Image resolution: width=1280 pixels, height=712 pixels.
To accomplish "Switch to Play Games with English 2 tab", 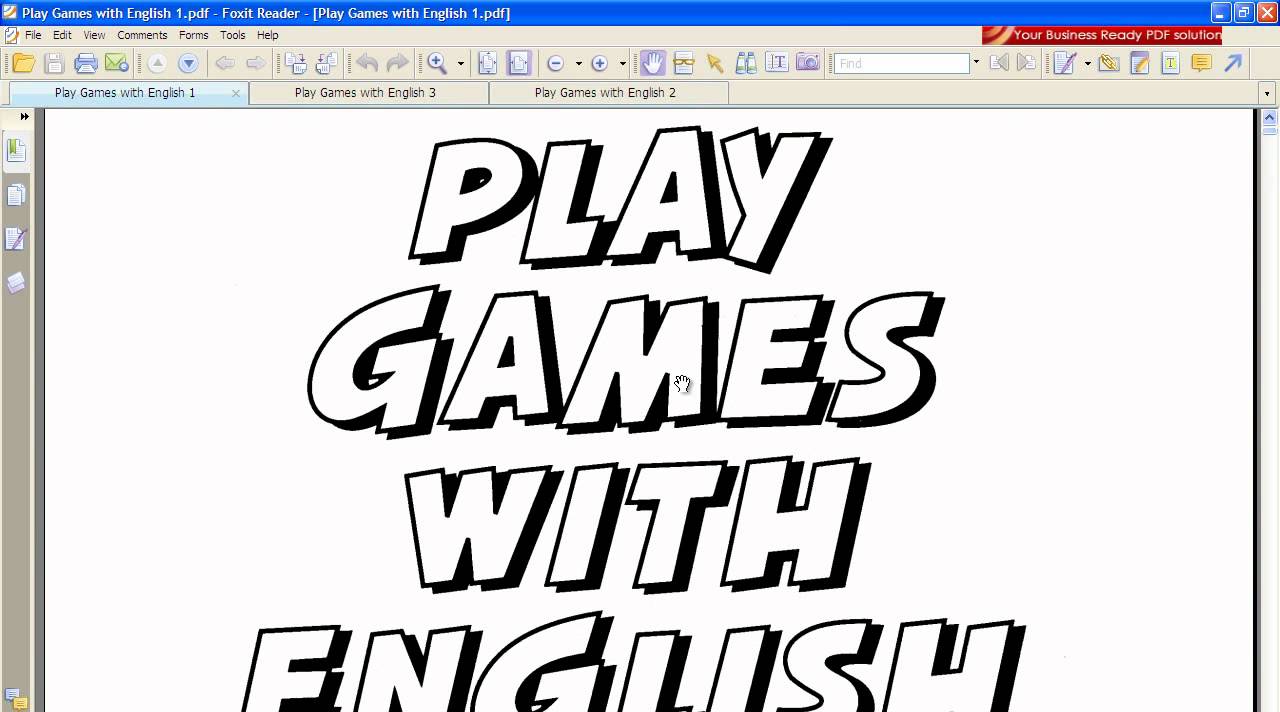I will click(x=609, y=93).
